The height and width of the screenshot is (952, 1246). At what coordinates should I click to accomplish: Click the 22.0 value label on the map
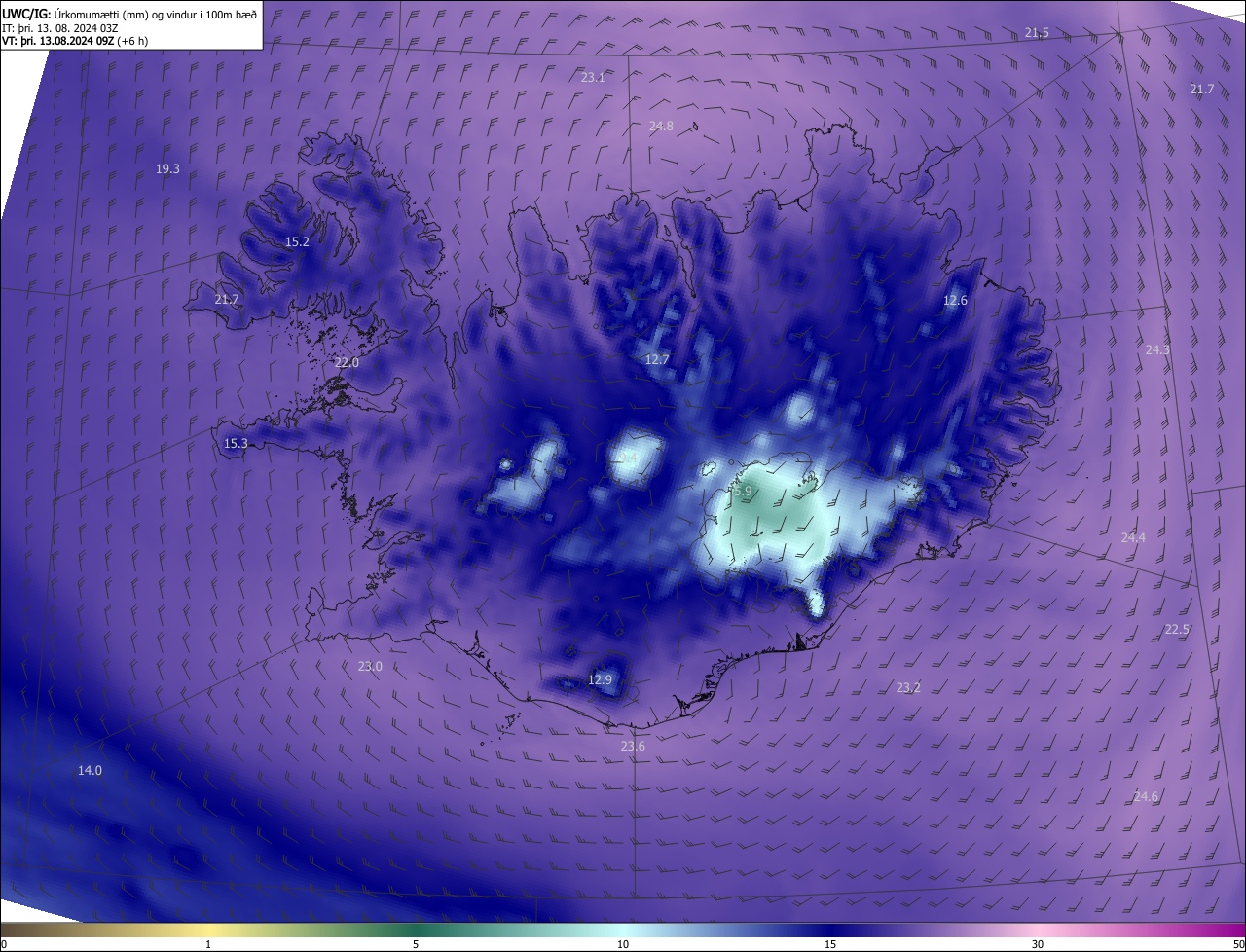(347, 362)
